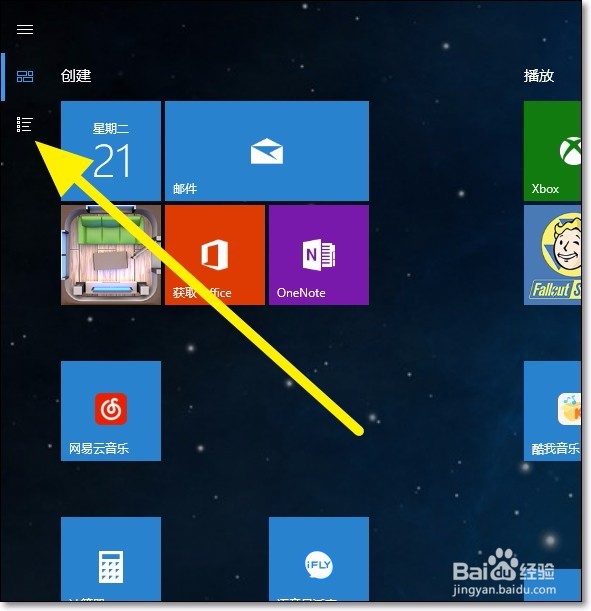Switch to the all apps list icon
The image size is (591, 611).
tap(25, 124)
